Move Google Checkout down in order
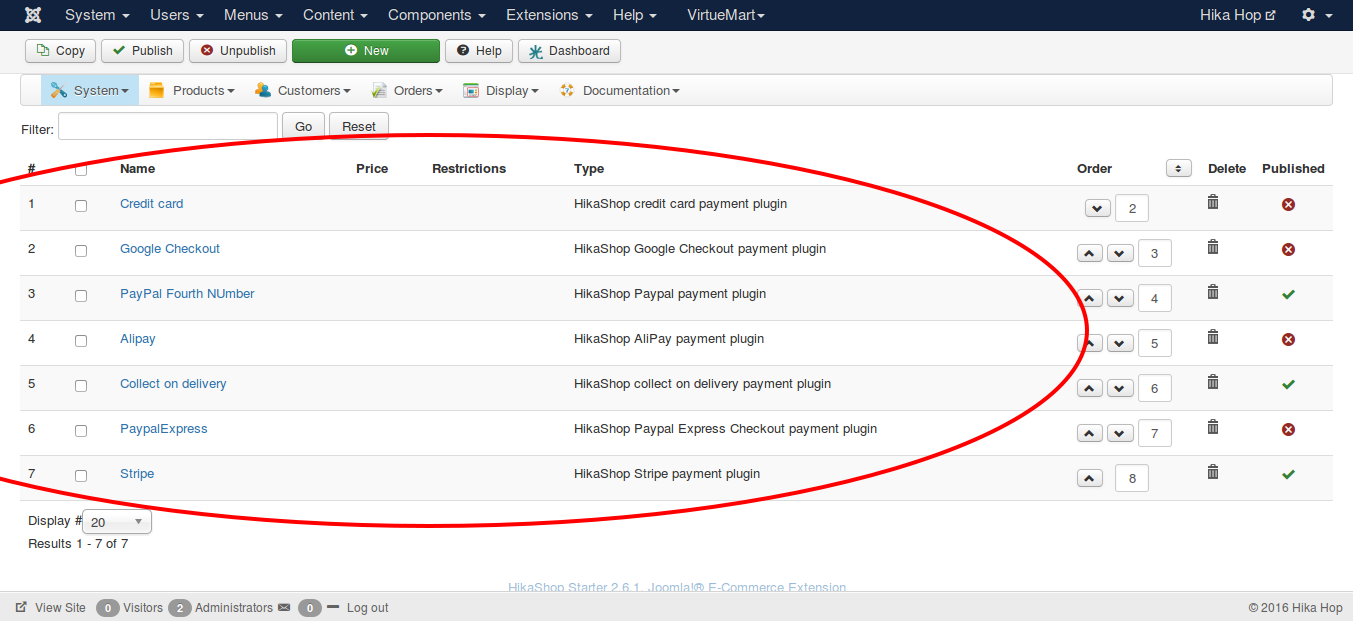The width and height of the screenshot is (1353, 621). click(x=1120, y=253)
